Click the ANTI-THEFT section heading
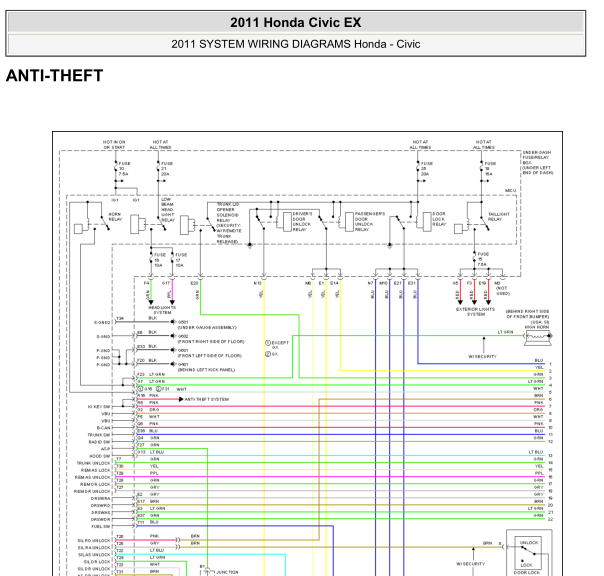The height and width of the screenshot is (576, 604). [x=54, y=76]
